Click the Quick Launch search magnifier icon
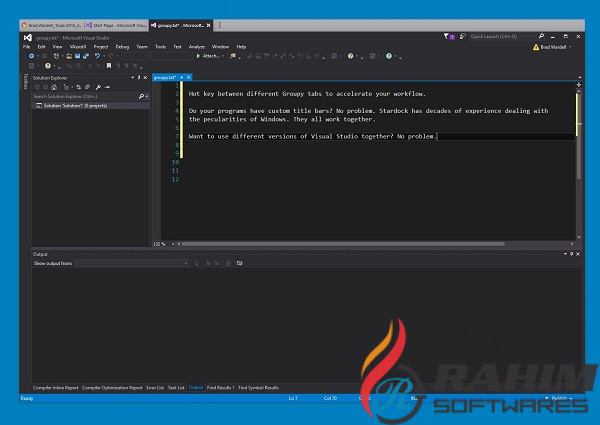This screenshot has width=600, height=425. click(x=541, y=36)
